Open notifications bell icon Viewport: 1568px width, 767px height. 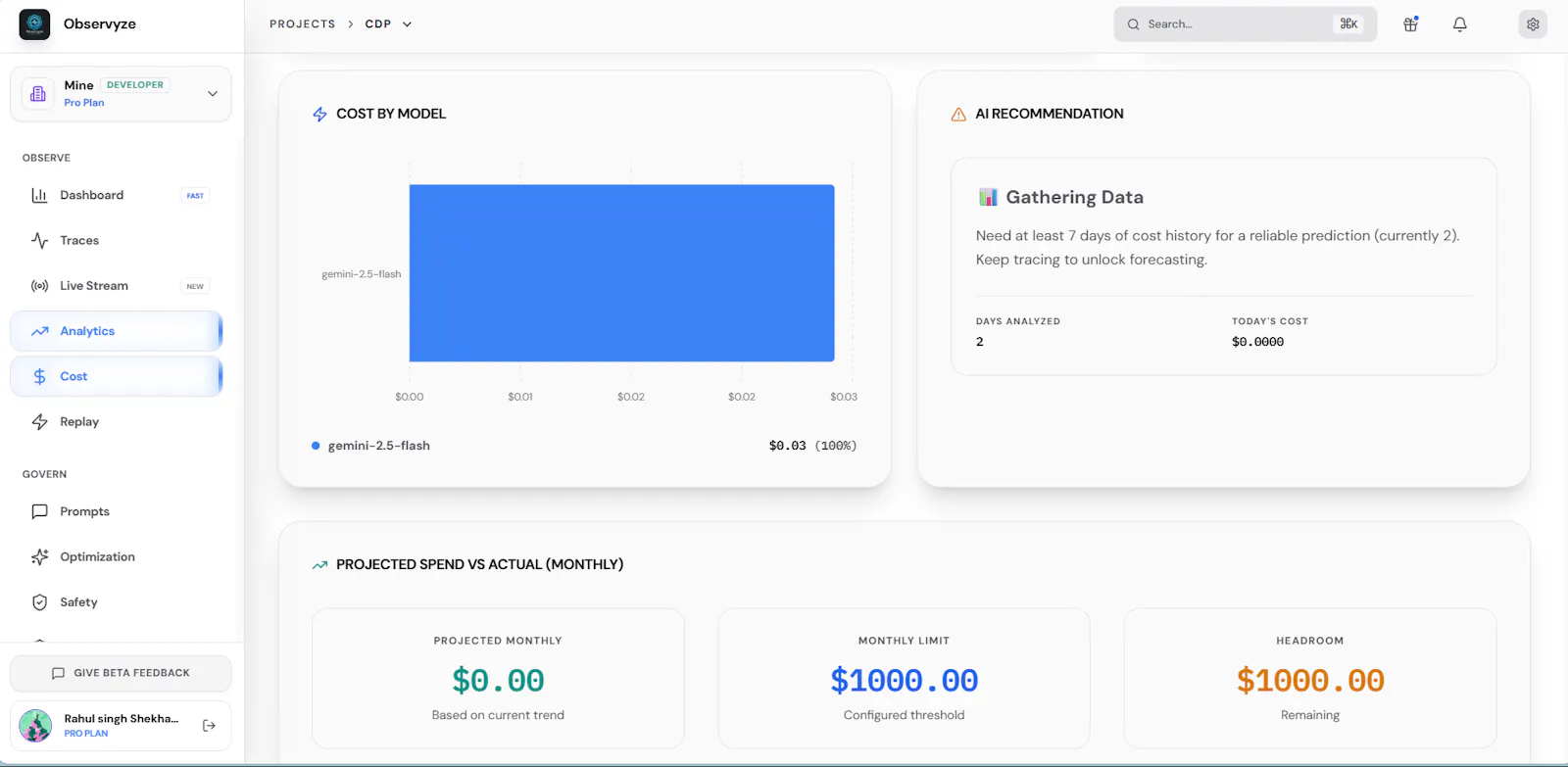click(1459, 24)
